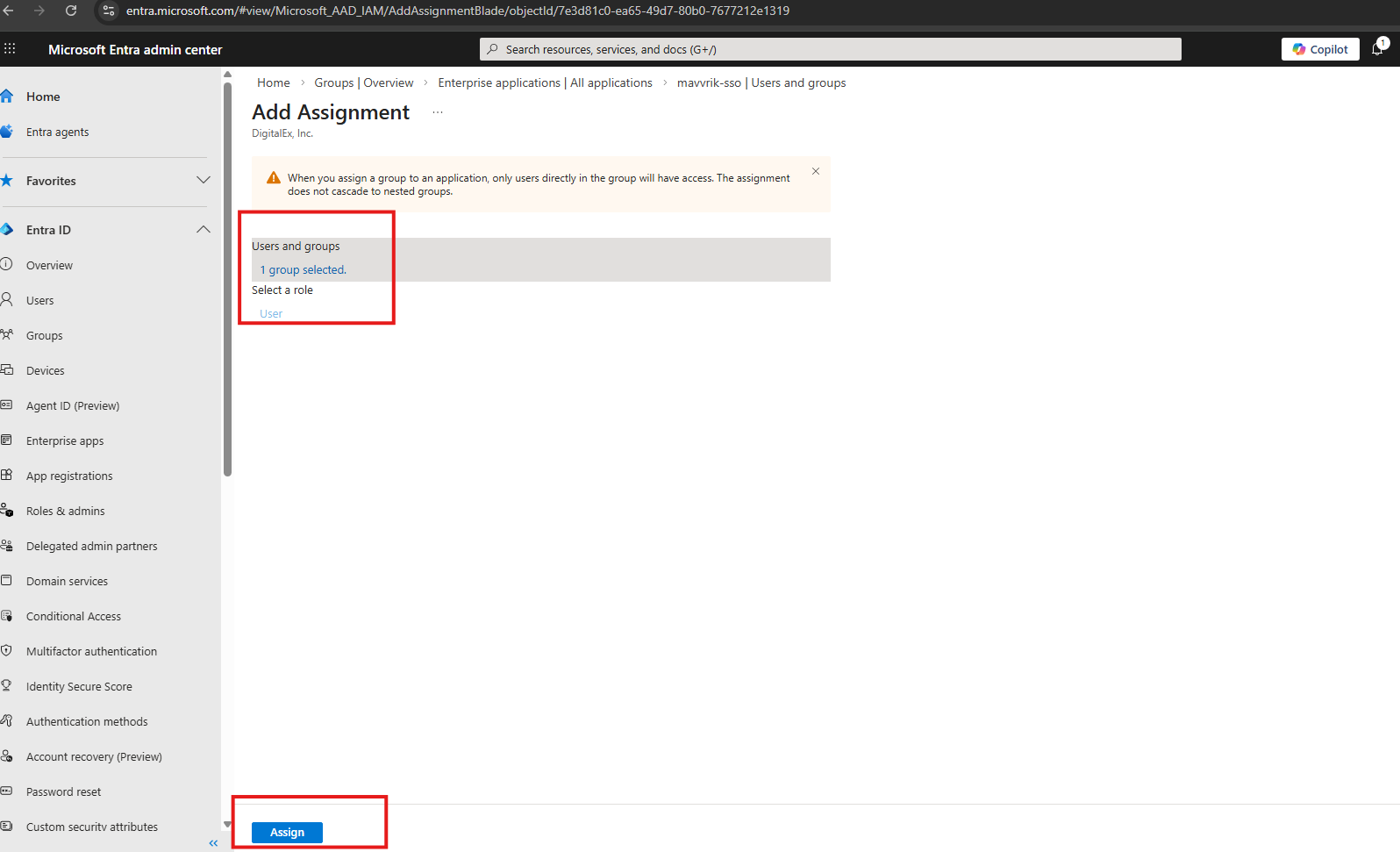Dismiss the nested groups warning banner

(815, 171)
